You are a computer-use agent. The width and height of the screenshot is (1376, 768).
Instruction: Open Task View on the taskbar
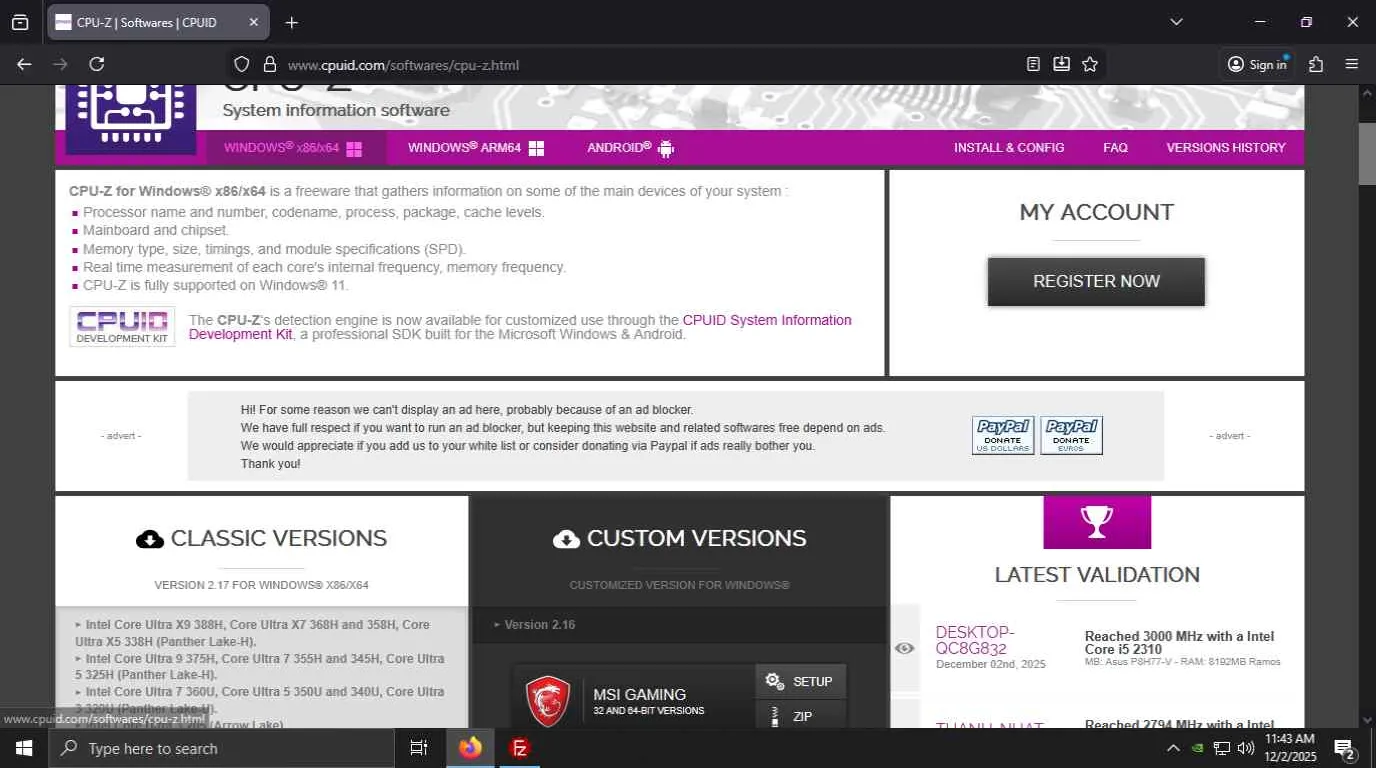pyautogui.click(x=419, y=748)
